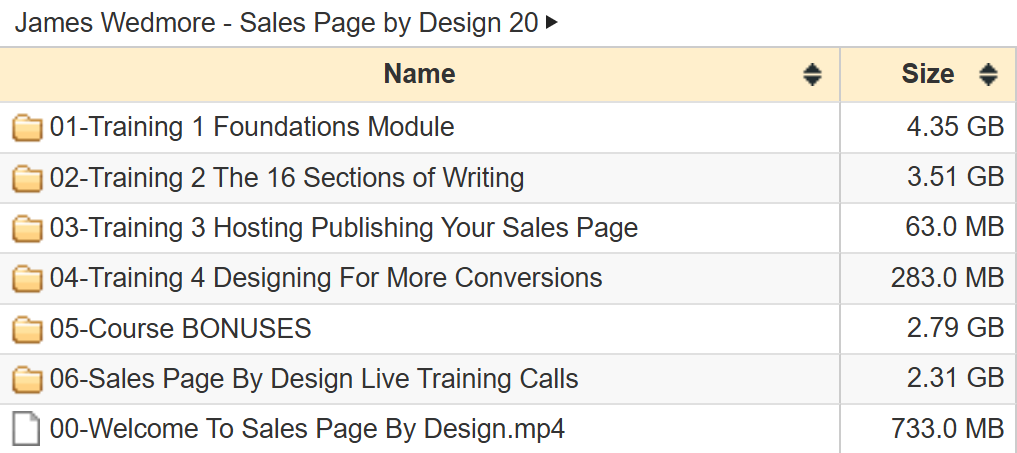Click the Size column header

point(928,75)
